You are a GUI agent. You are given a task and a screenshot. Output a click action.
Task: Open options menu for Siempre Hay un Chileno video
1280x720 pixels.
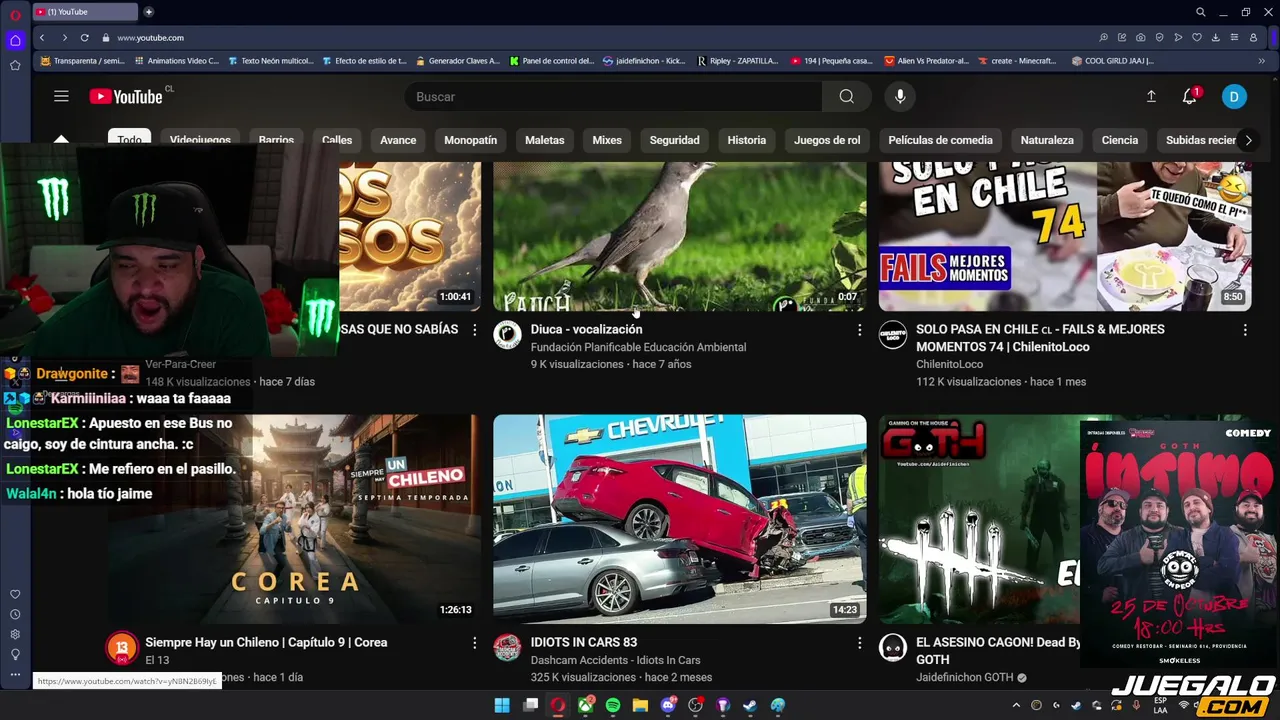(475, 643)
